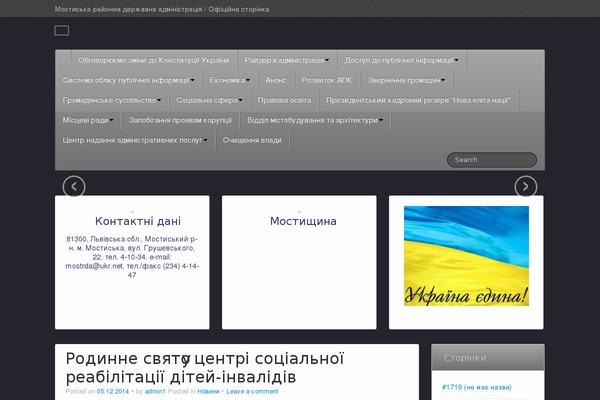This screenshot has width=600, height=400.
Task: Click the Мостищина card heading
Action: (303, 221)
